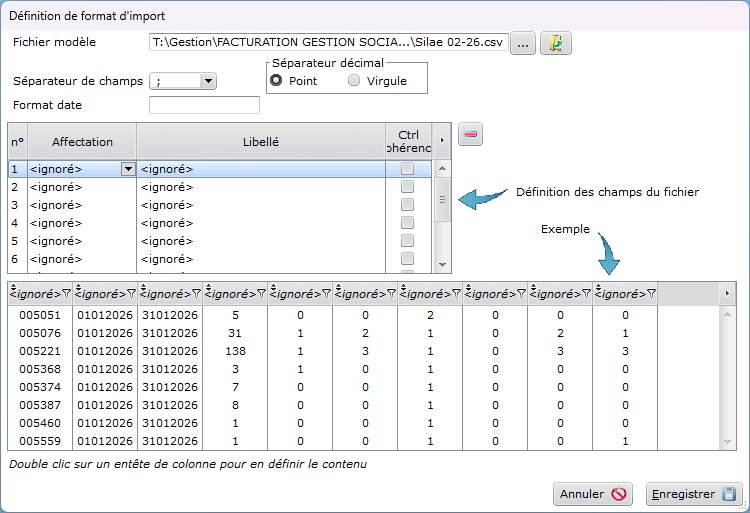The image size is (750, 513).
Task: Select the Virgule decimal separator
Action: click(354, 80)
